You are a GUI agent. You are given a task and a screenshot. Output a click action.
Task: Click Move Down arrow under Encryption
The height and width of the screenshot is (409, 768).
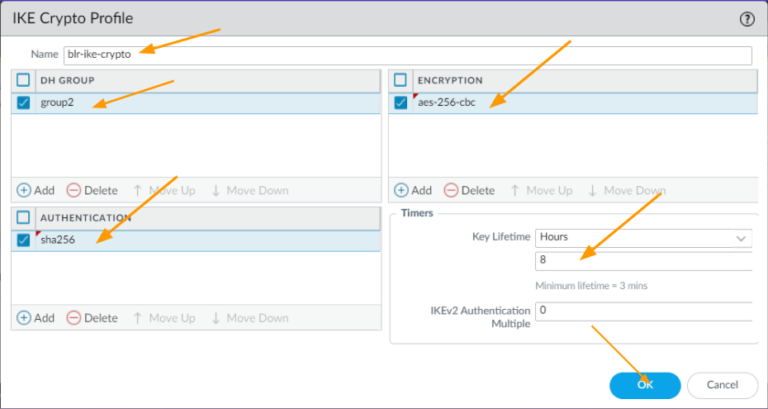point(592,190)
